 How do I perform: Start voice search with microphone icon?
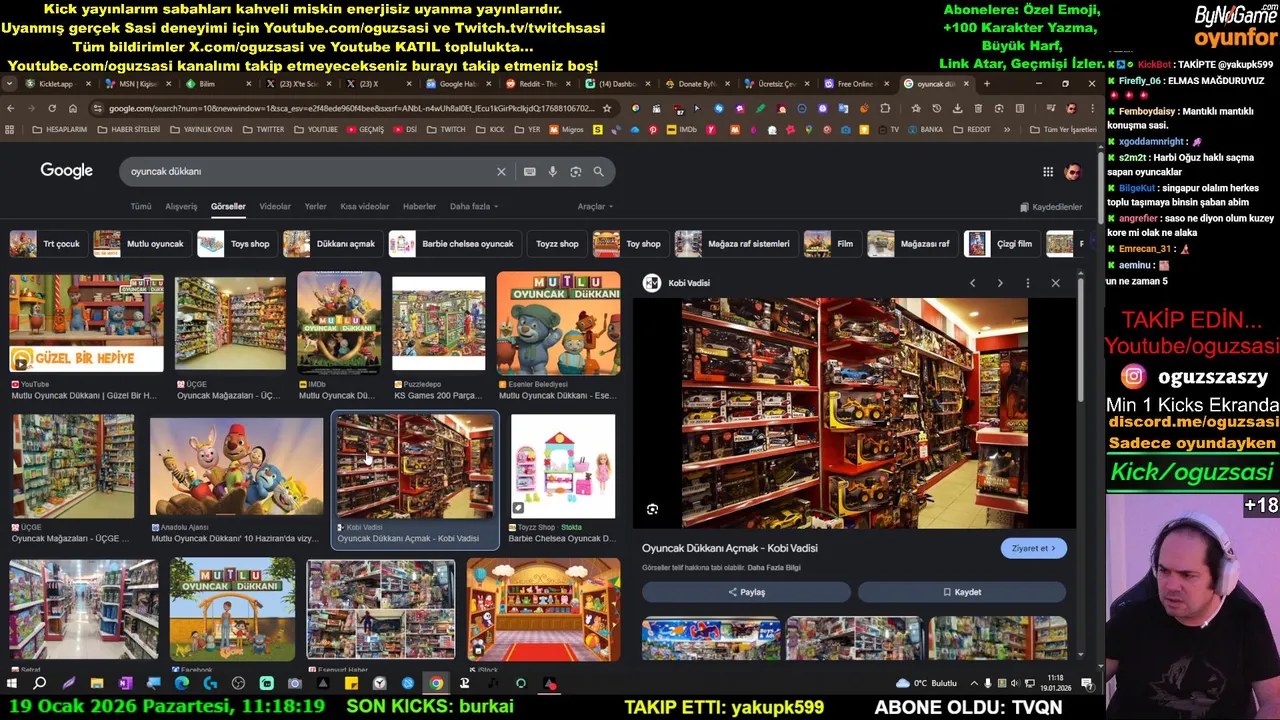click(x=552, y=172)
